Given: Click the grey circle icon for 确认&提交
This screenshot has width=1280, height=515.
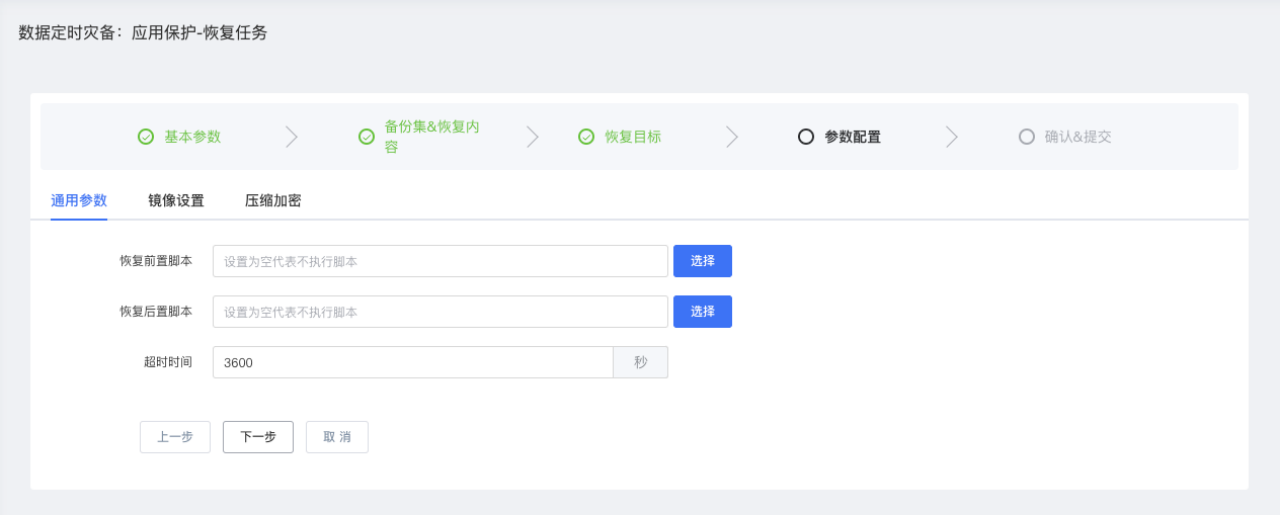Looking at the screenshot, I should point(1026,137).
